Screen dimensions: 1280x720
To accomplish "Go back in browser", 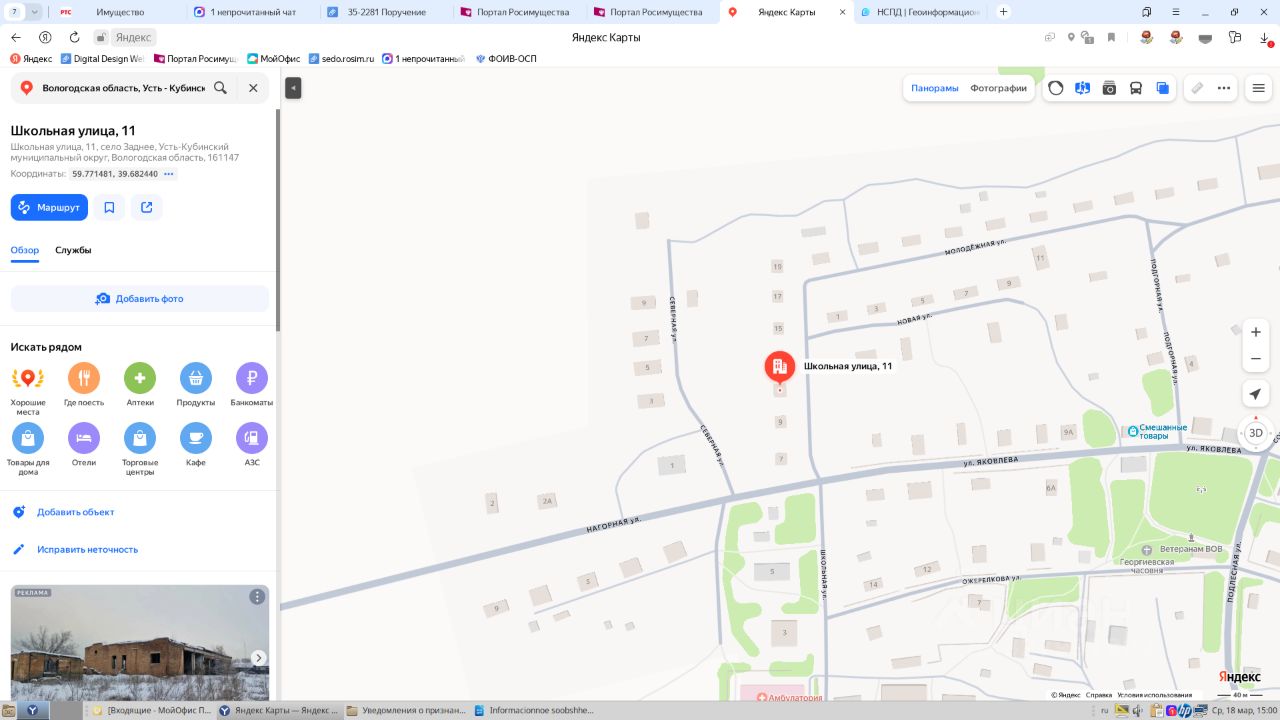I will point(16,37).
